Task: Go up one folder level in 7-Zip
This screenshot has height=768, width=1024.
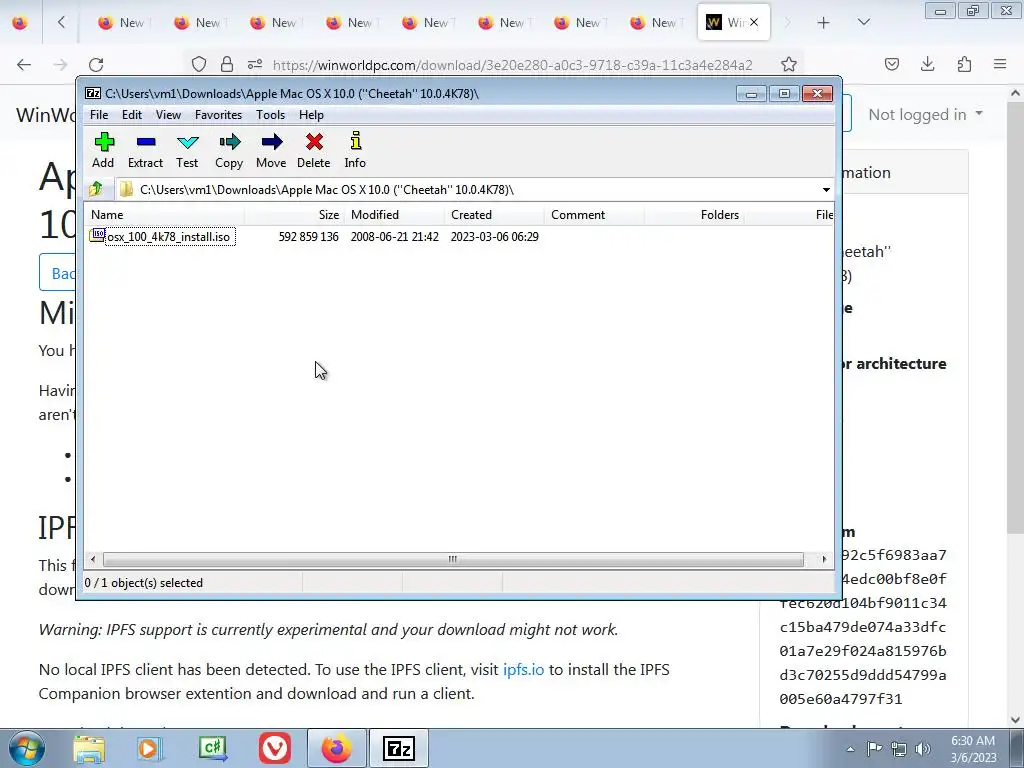Action: [96, 189]
